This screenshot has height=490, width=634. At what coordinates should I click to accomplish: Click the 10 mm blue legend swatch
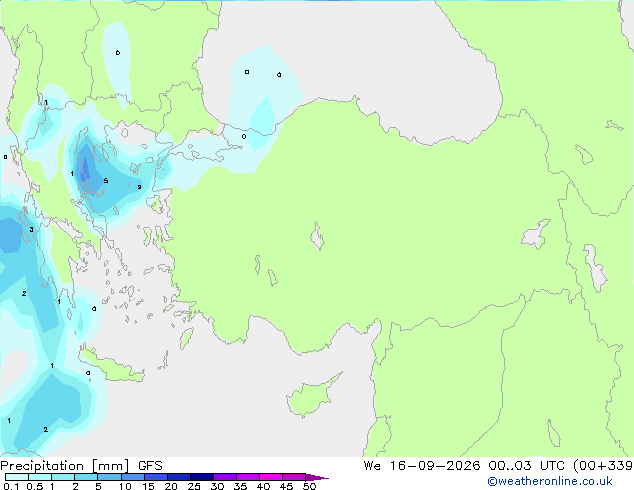[133, 477]
